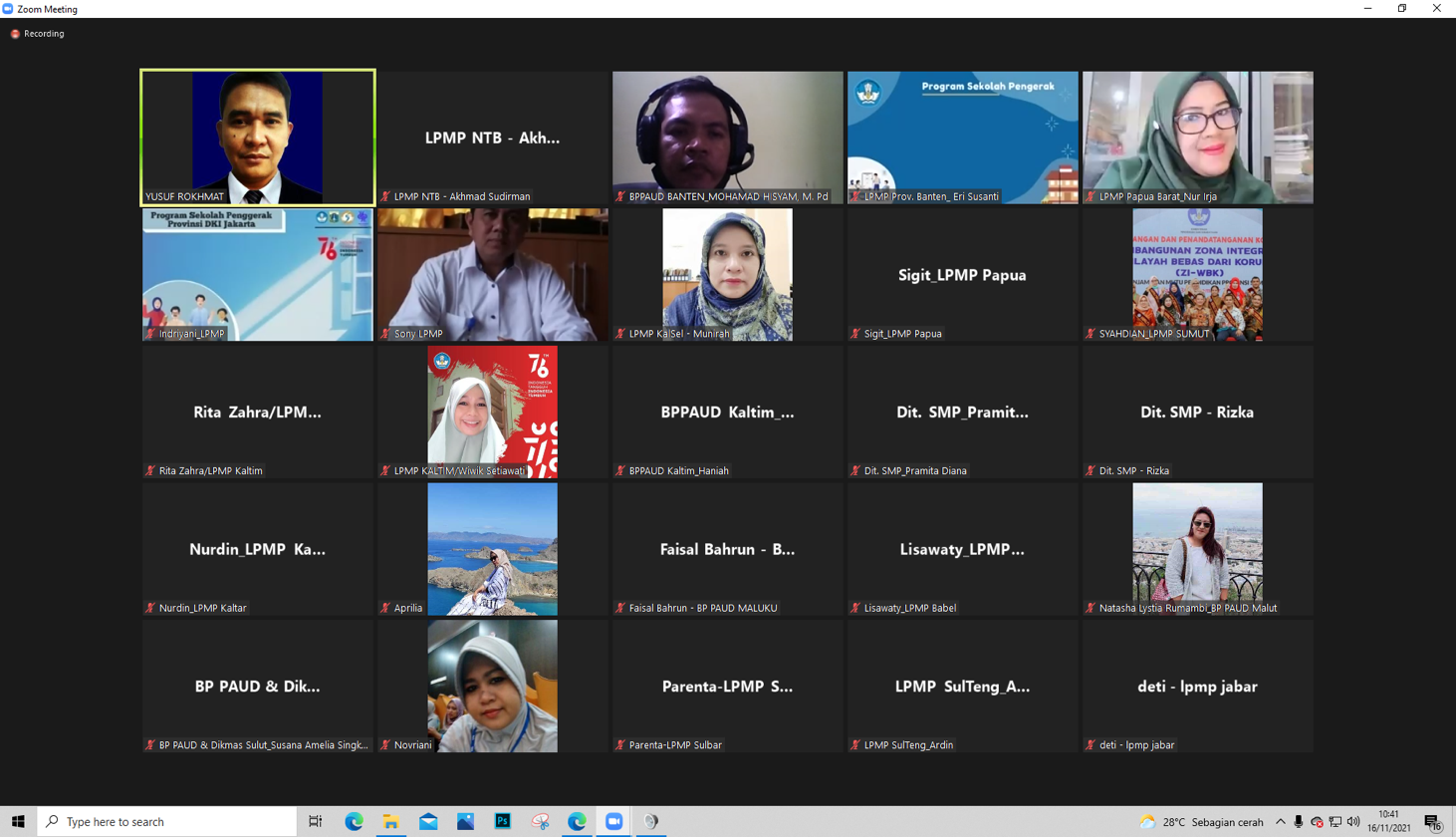Open the Zoom app in the taskbar

tap(613, 821)
